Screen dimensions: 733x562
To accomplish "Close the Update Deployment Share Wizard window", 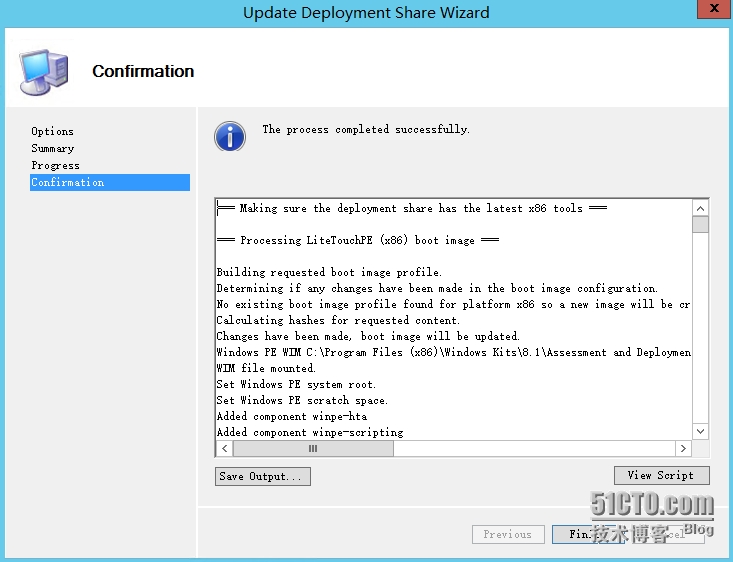I will click(714, 9).
